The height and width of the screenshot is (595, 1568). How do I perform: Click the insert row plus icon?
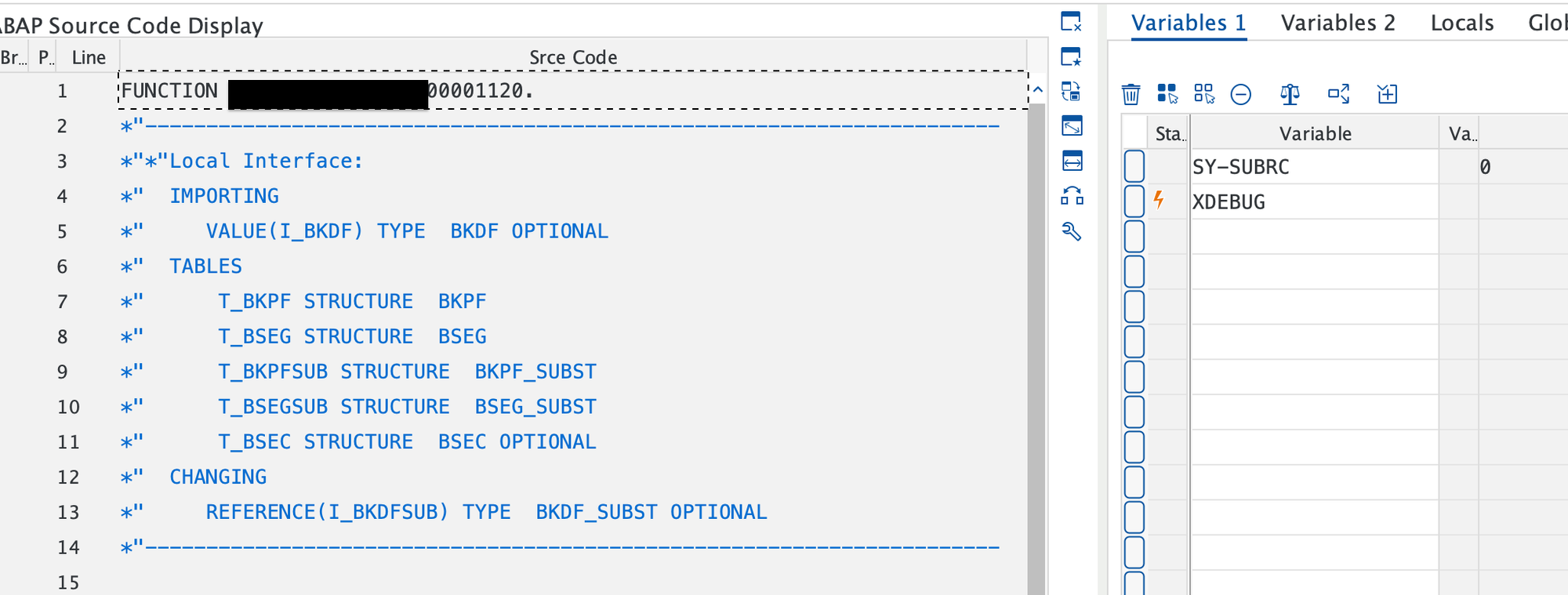point(1387,94)
